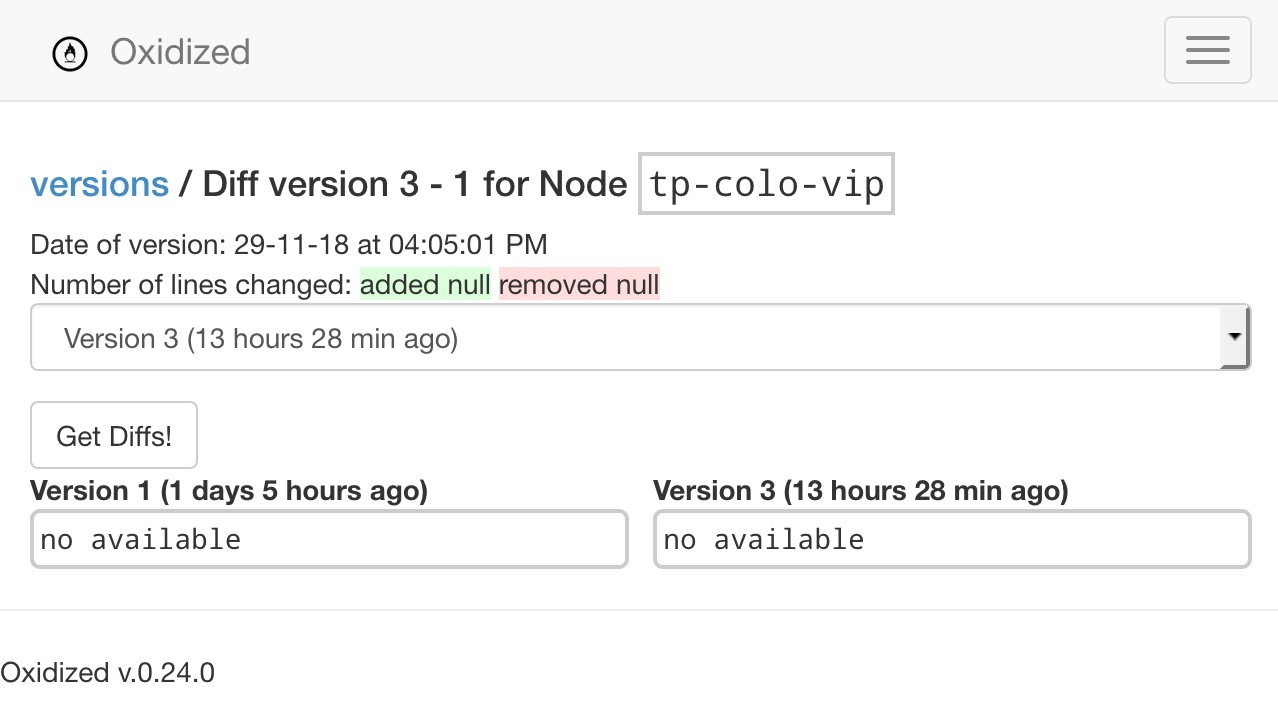Navigate back using the versions link
1278x714 pixels.
(99, 183)
